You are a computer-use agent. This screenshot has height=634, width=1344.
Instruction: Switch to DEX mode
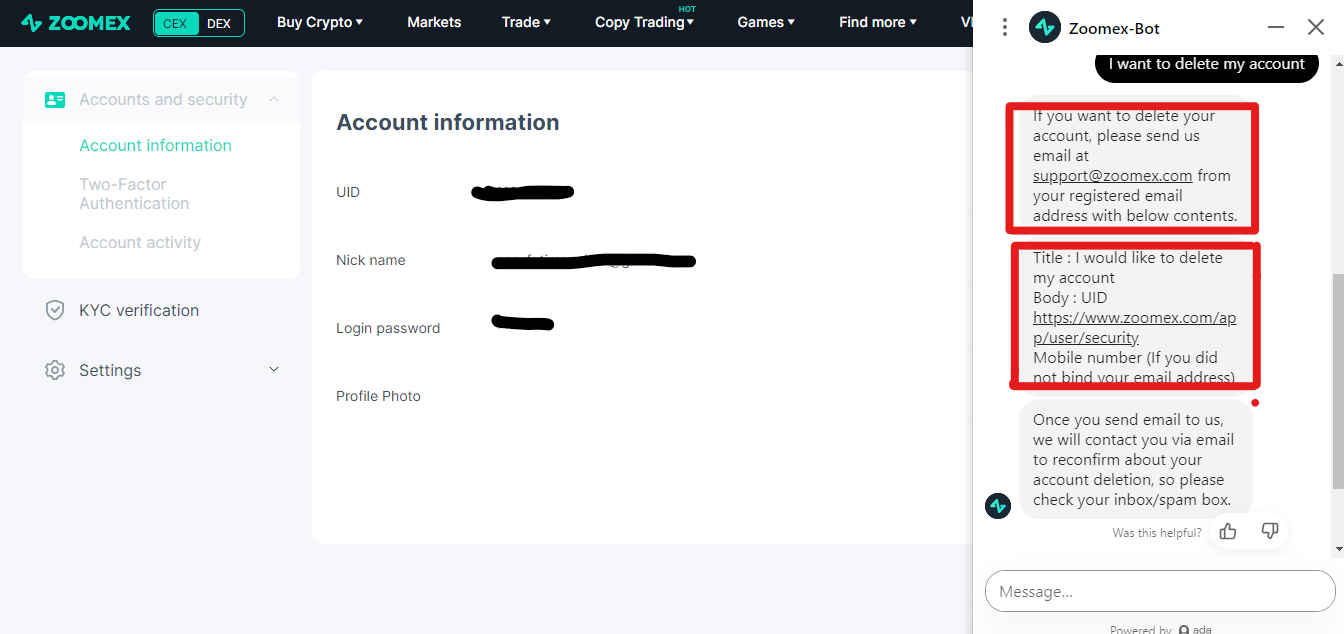coord(219,23)
